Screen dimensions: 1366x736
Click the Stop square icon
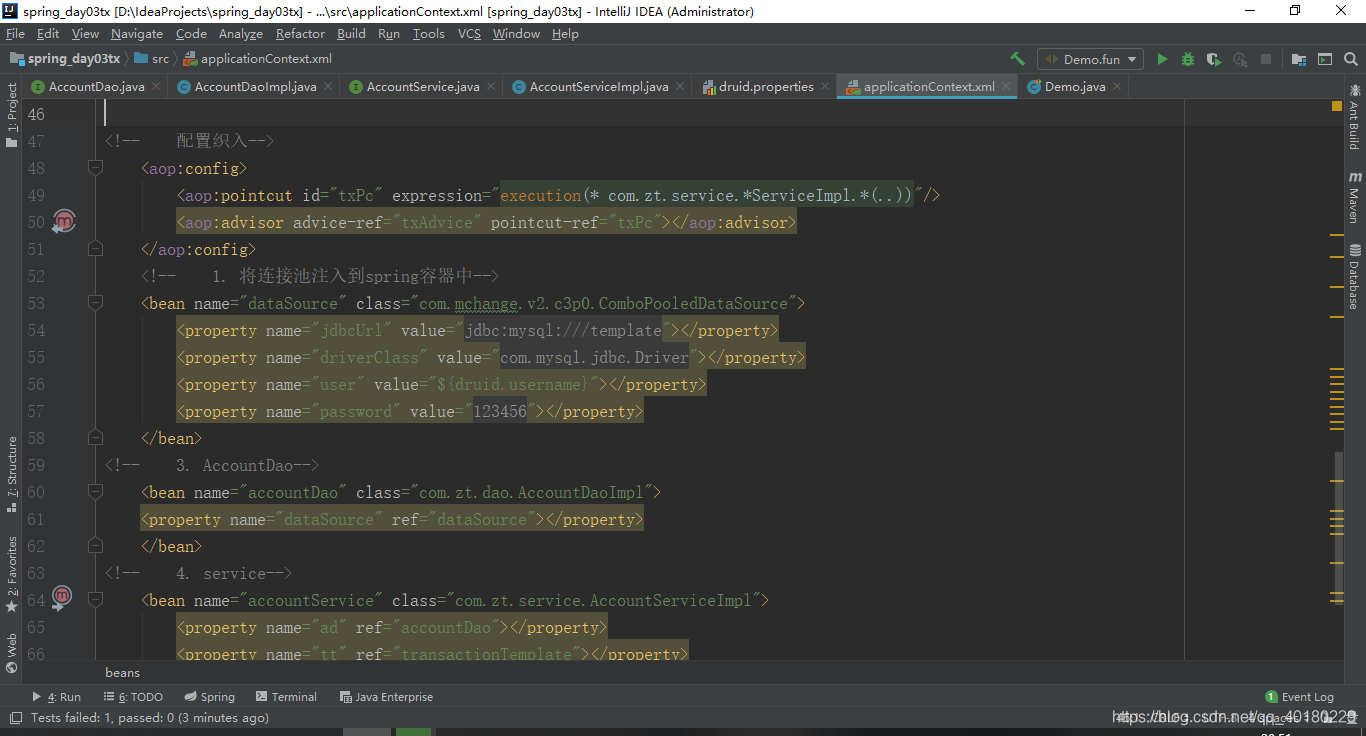[x=1265, y=59]
